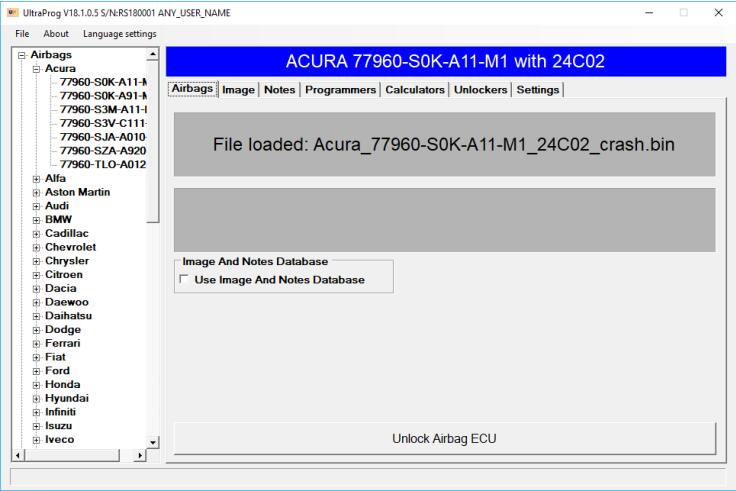Expand the Daihatsu tree node
Screen dimensions: 736x491
tap(36, 316)
